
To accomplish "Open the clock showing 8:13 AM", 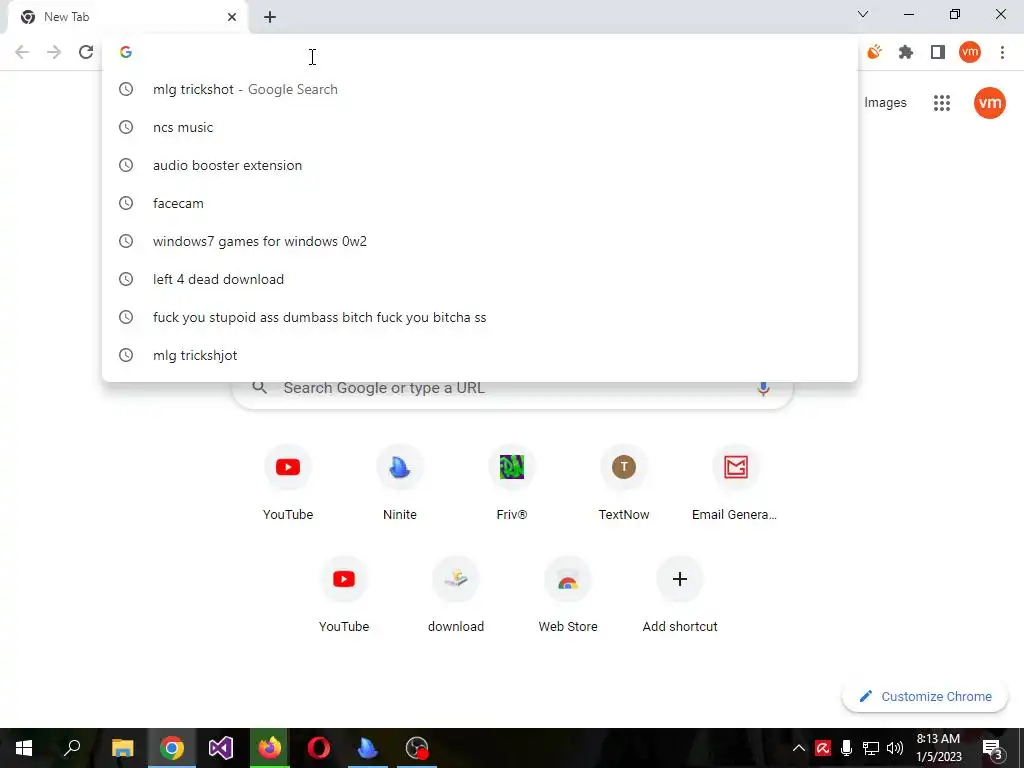I will pyautogui.click(x=938, y=748).
